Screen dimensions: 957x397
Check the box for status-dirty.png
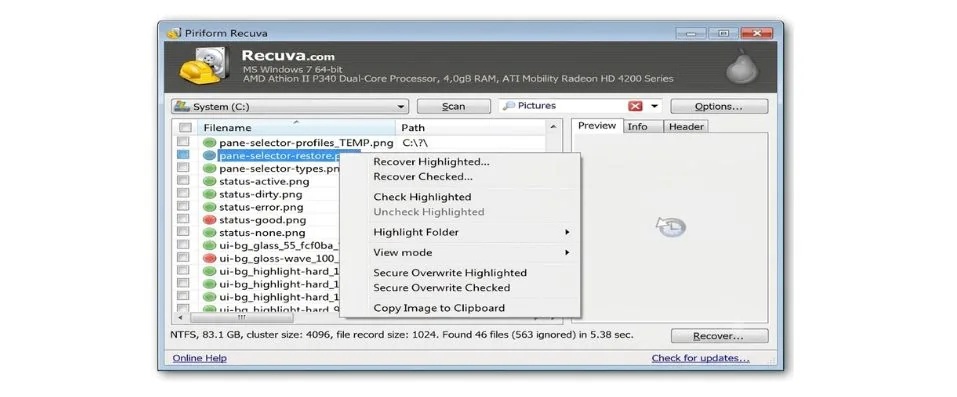(183, 194)
